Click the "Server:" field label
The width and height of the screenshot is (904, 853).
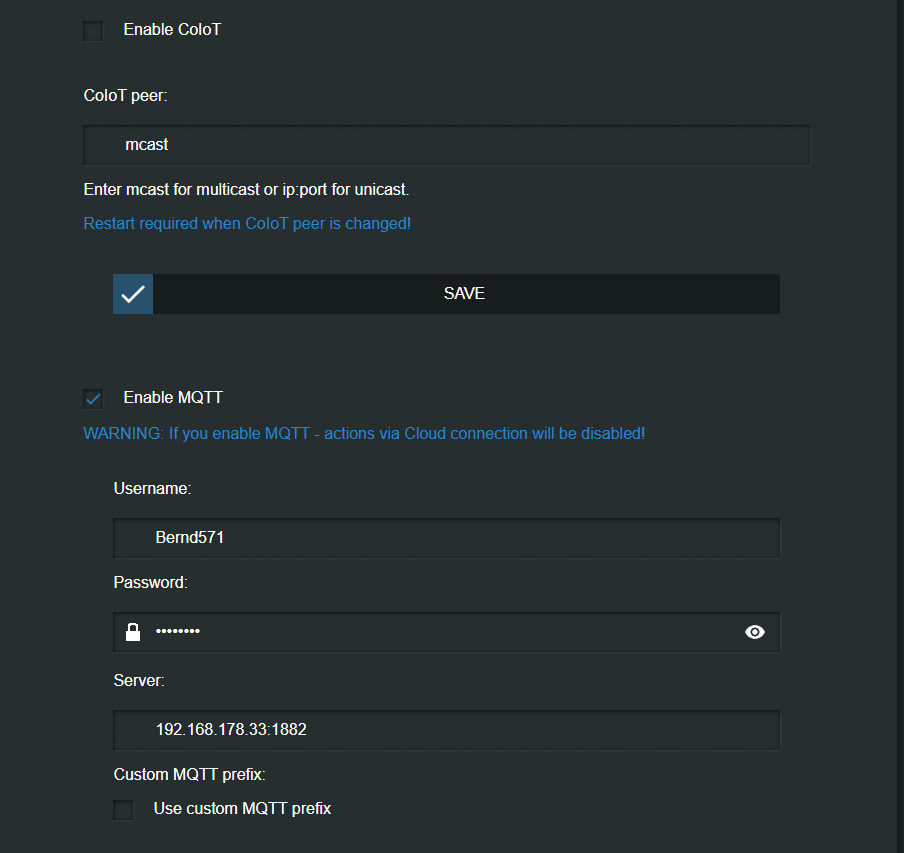tap(139, 680)
